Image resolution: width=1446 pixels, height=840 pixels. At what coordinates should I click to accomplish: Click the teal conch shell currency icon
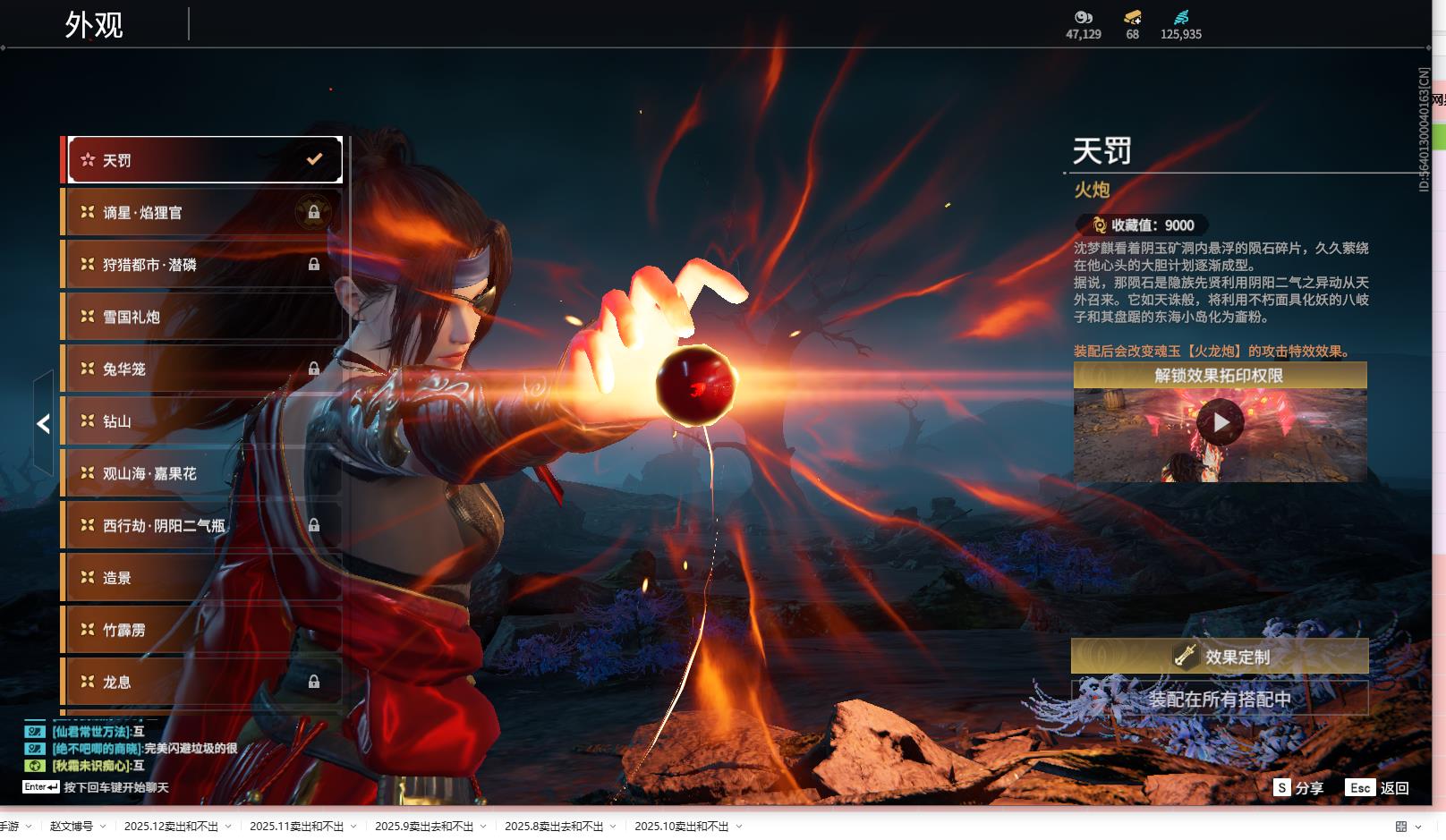(1181, 17)
